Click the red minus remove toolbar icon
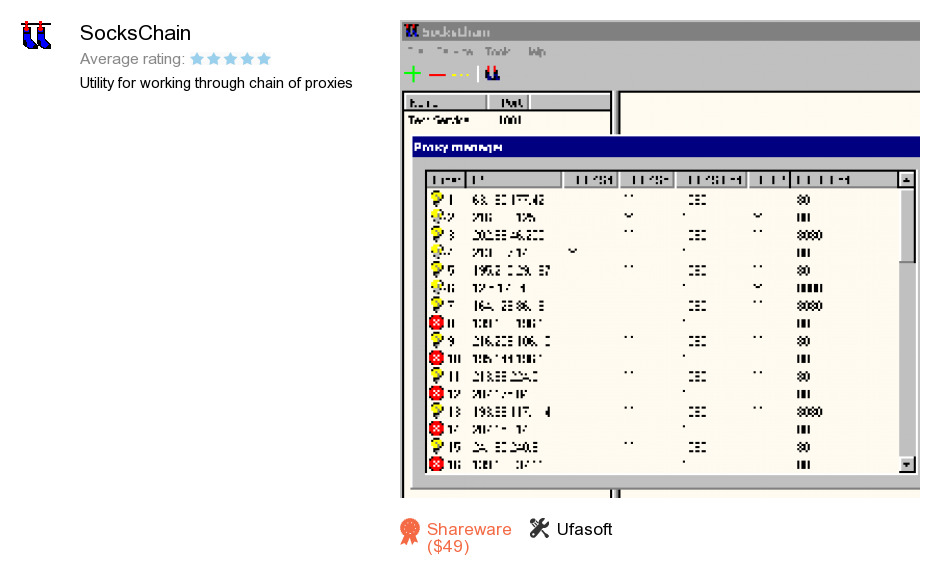 437,75
